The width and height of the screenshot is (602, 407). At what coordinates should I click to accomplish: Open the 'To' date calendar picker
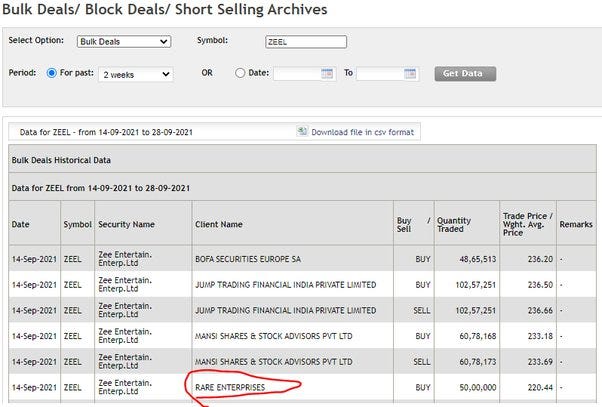[410, 73]
